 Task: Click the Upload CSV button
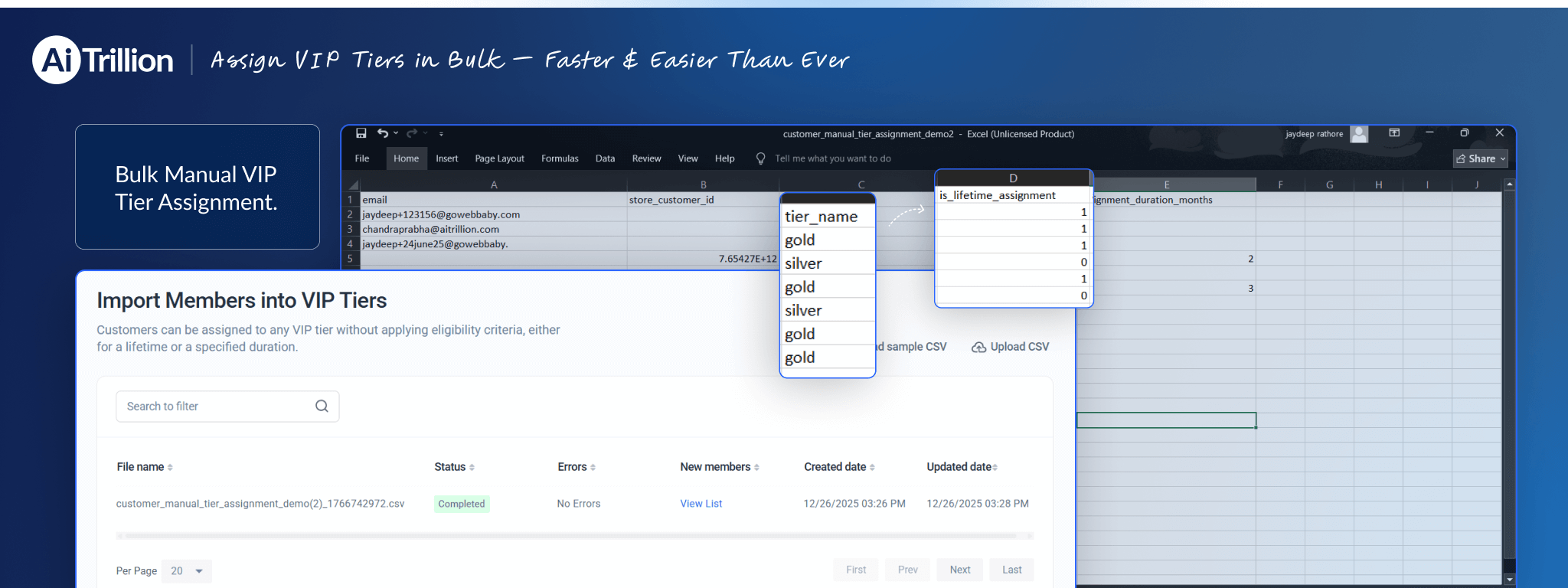(x=1011, y=347)
